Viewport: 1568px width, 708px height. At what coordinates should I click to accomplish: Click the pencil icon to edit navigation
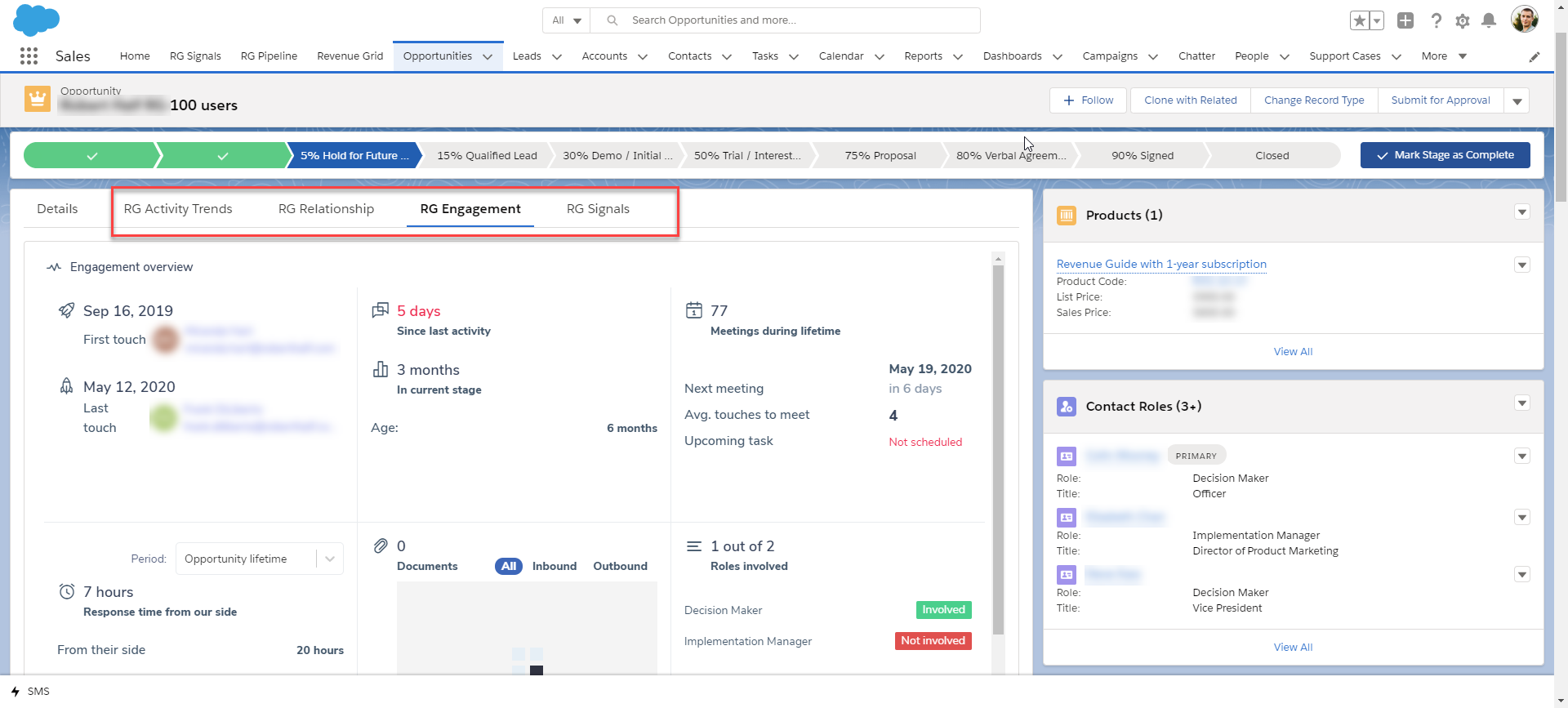coord(1535,56)
